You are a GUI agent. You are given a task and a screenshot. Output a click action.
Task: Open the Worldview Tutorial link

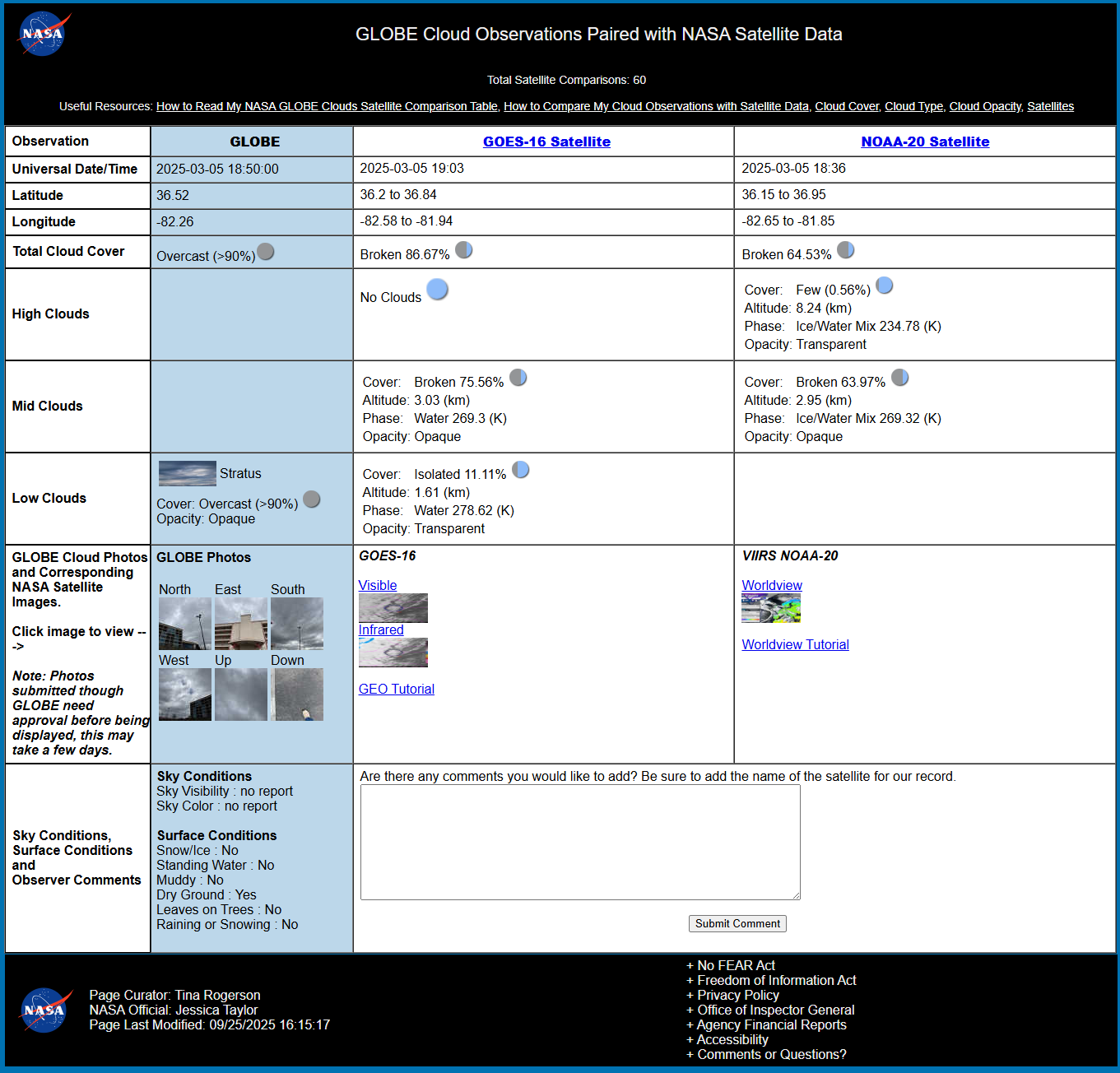[x=795, y=645]
